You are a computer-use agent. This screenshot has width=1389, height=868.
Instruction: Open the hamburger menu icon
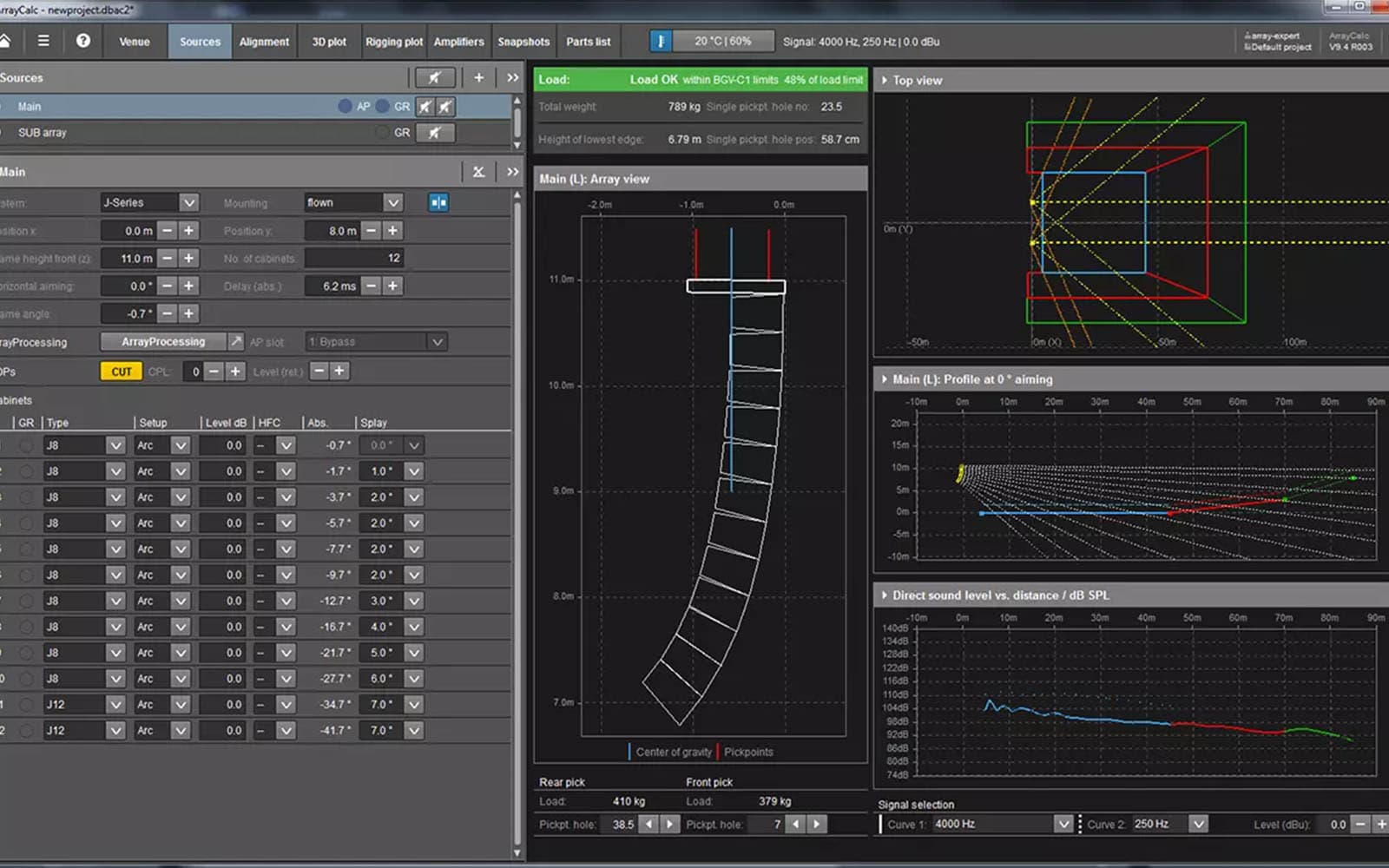tap(43, 41)
